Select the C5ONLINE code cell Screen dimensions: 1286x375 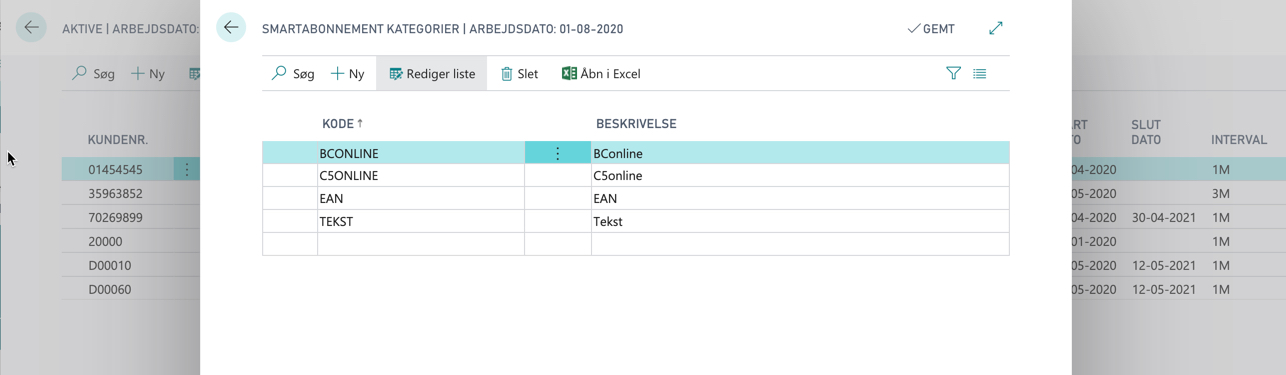point(421,175)
